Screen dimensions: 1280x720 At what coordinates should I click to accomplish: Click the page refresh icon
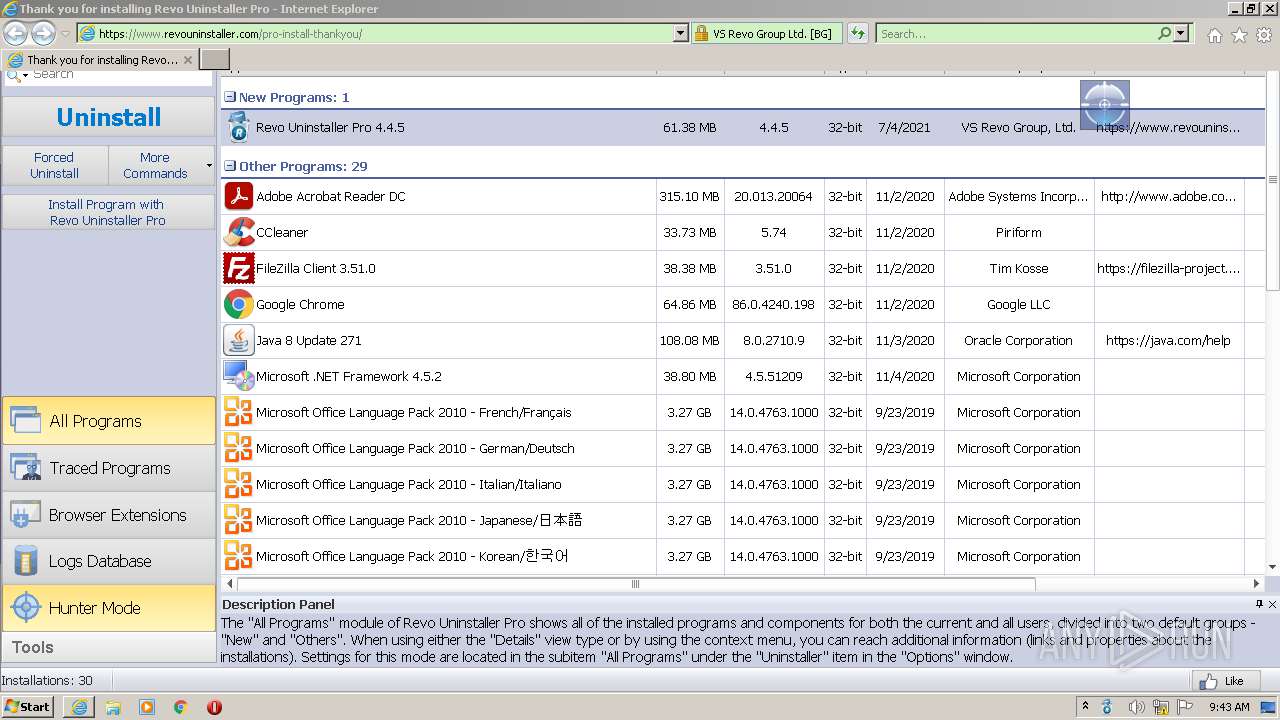coord(858,33)
